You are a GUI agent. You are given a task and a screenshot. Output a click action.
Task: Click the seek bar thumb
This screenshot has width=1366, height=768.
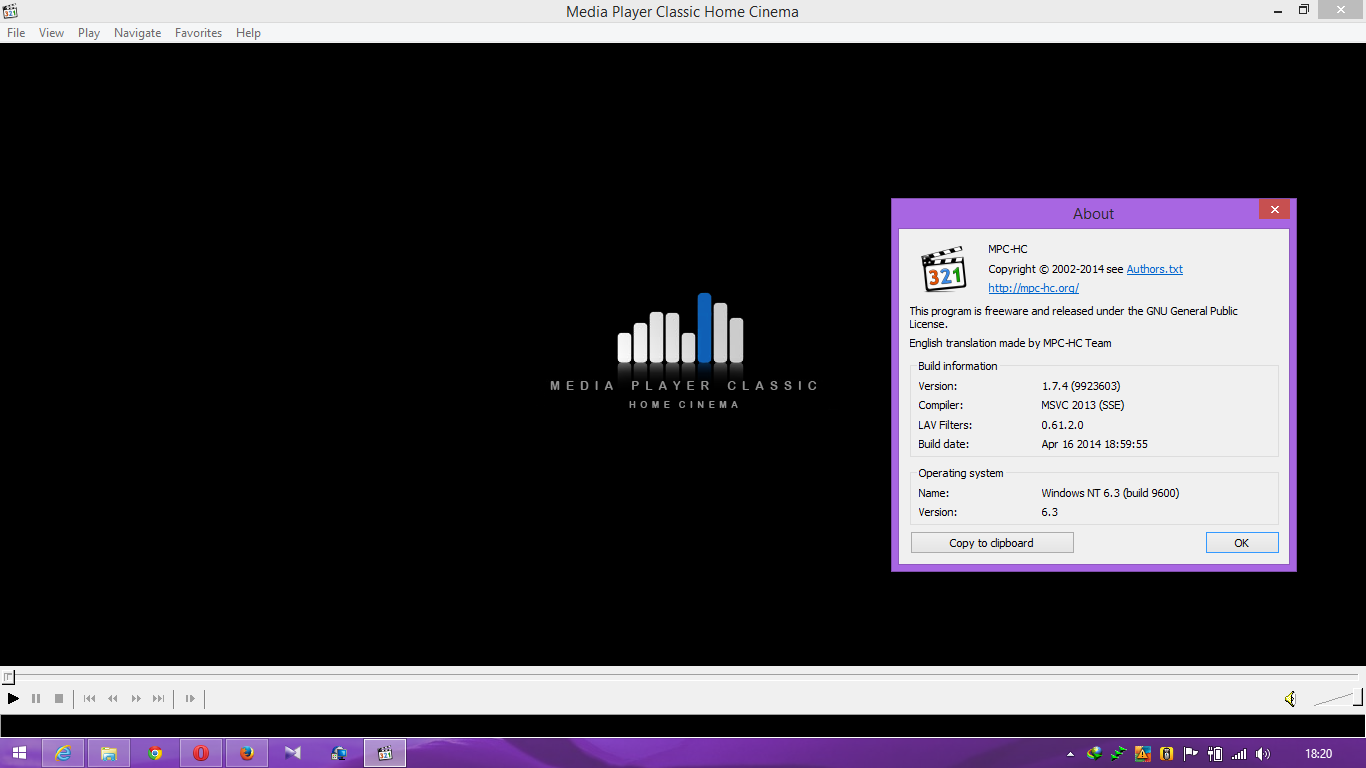click(x=8, y=677)
